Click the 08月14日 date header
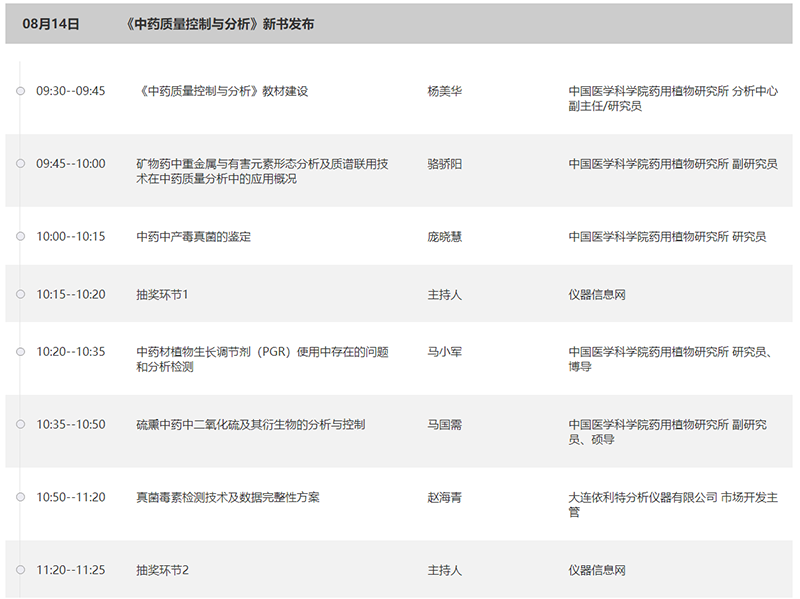Viewport: 800px width, 599px height. [51, 24]
